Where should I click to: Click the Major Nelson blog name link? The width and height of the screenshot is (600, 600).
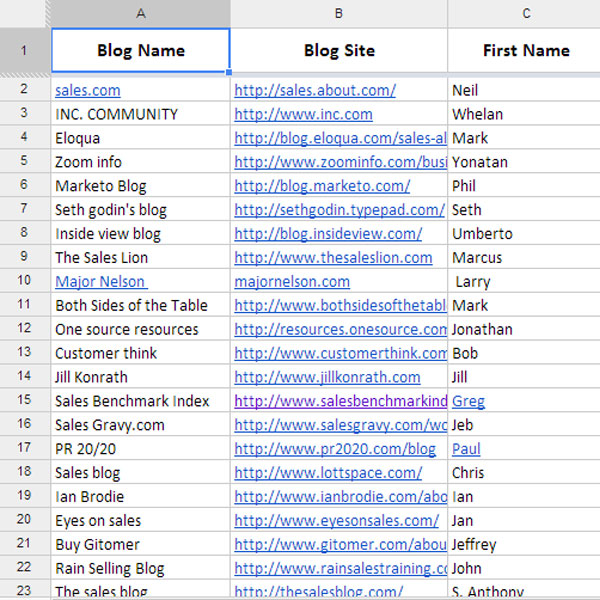point(100,282)
